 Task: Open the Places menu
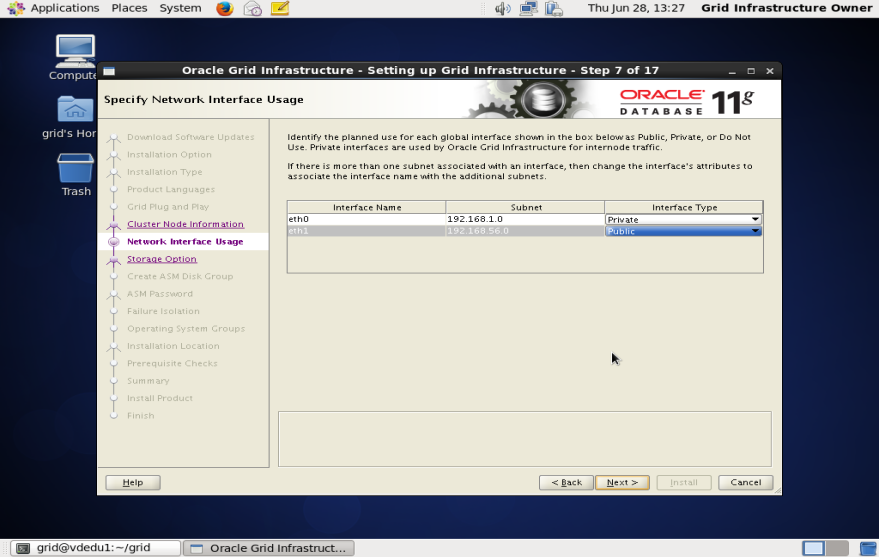pos(129,8)
